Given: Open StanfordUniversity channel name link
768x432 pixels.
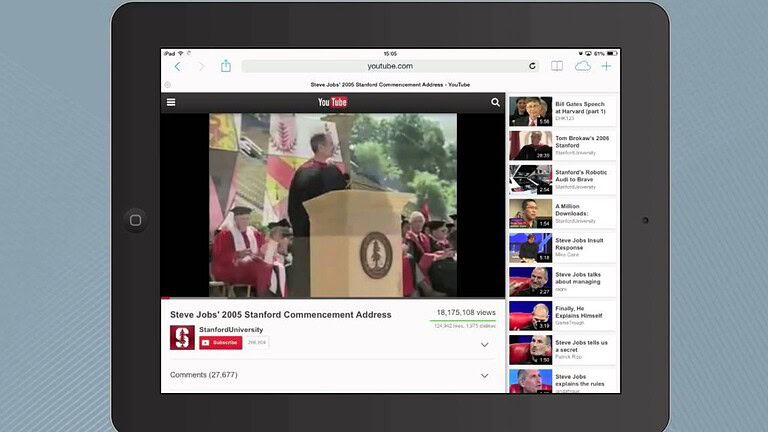Looking at the screenshot, I should [x=231, y=330].
